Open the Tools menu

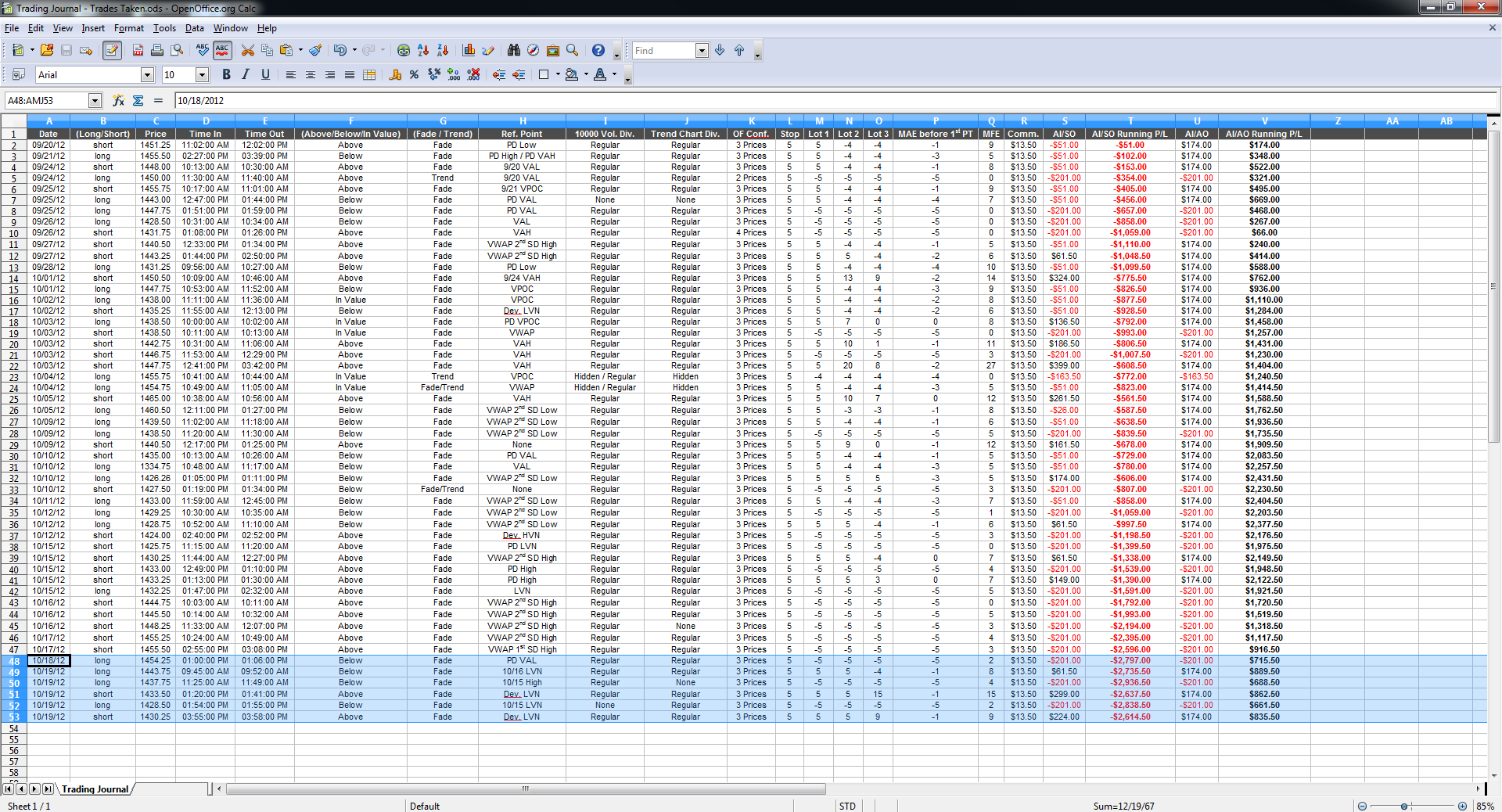164,28
